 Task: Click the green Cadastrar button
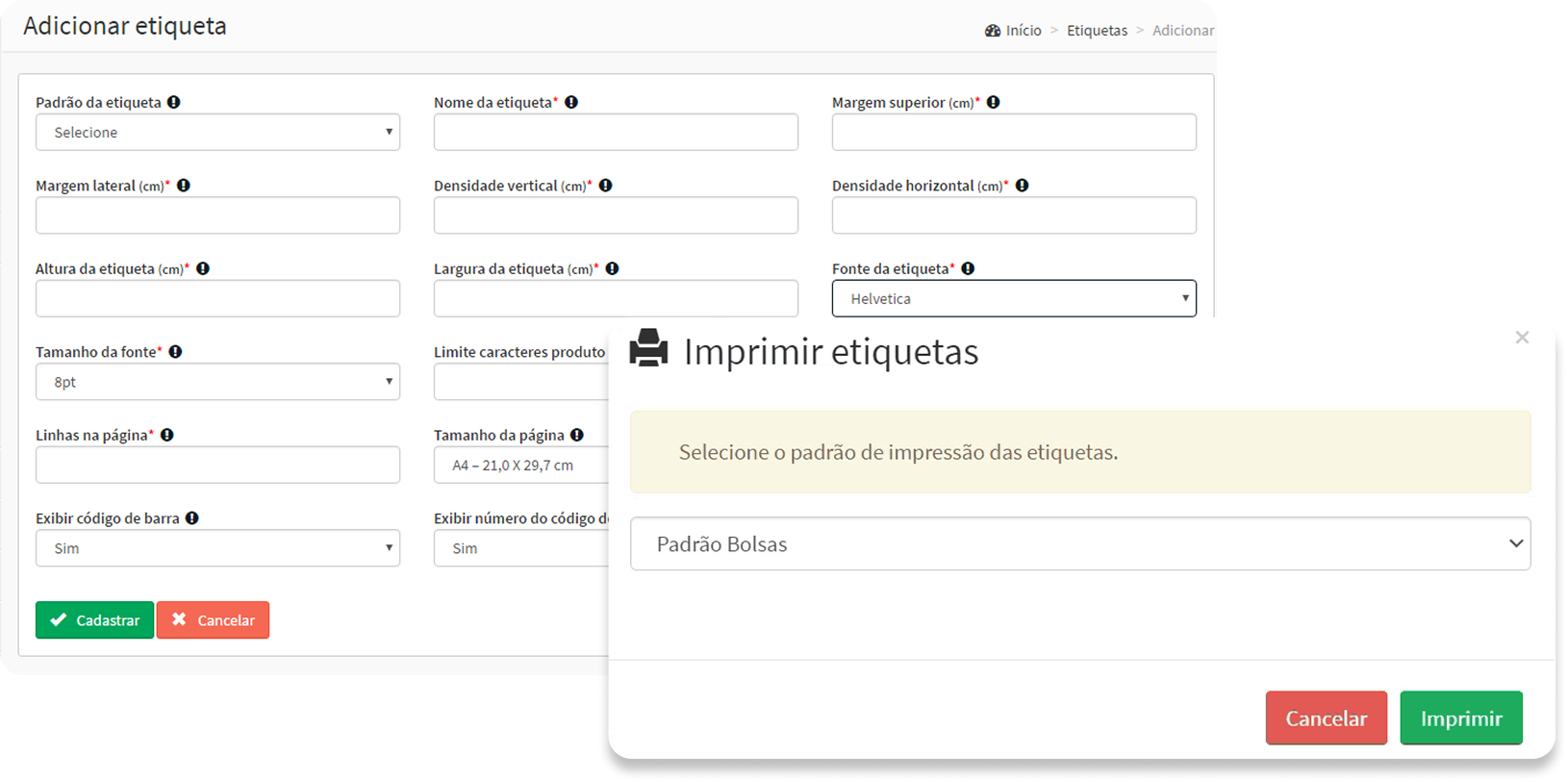point(94,620)
